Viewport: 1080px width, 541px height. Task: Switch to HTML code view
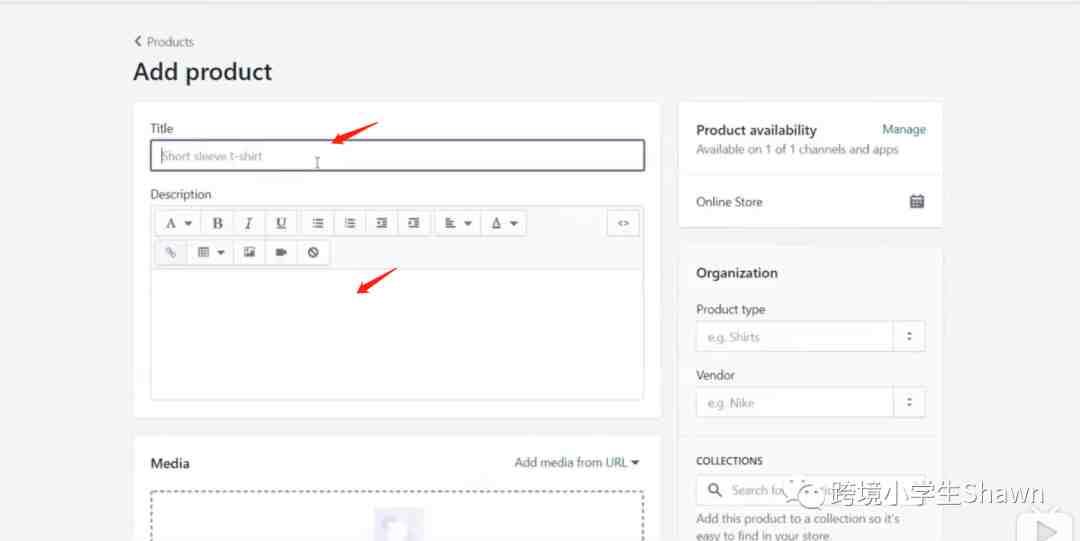point(623,223)
